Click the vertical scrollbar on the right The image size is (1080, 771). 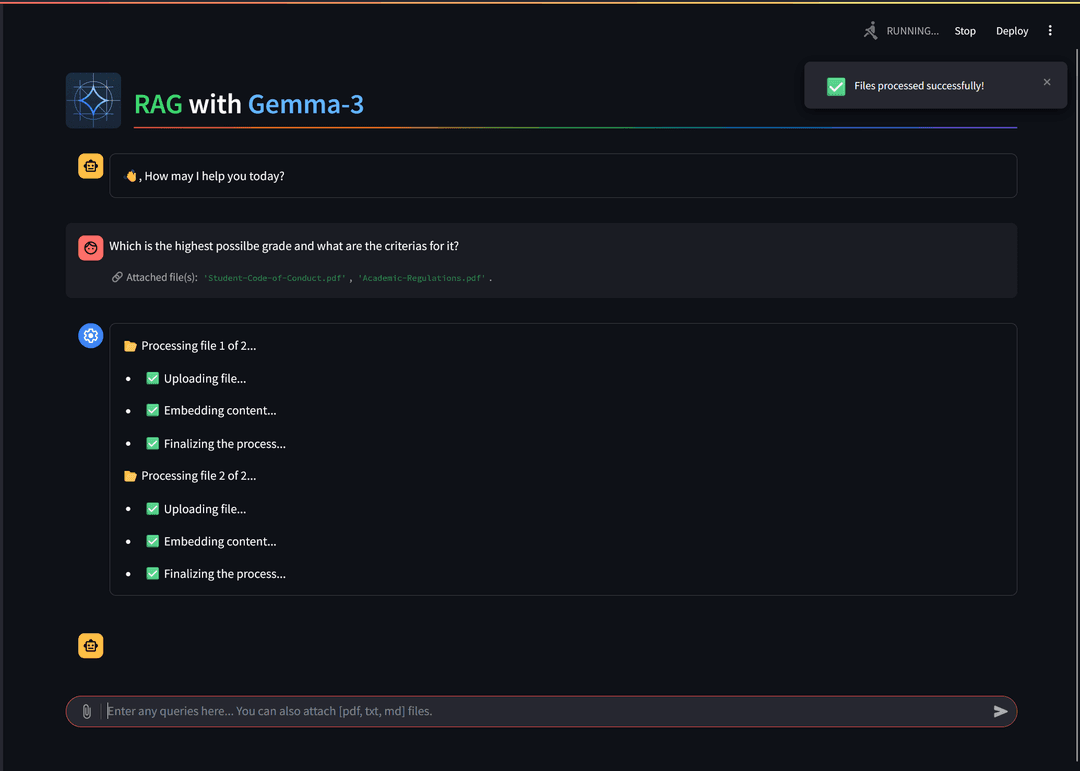click(1077, 407)
